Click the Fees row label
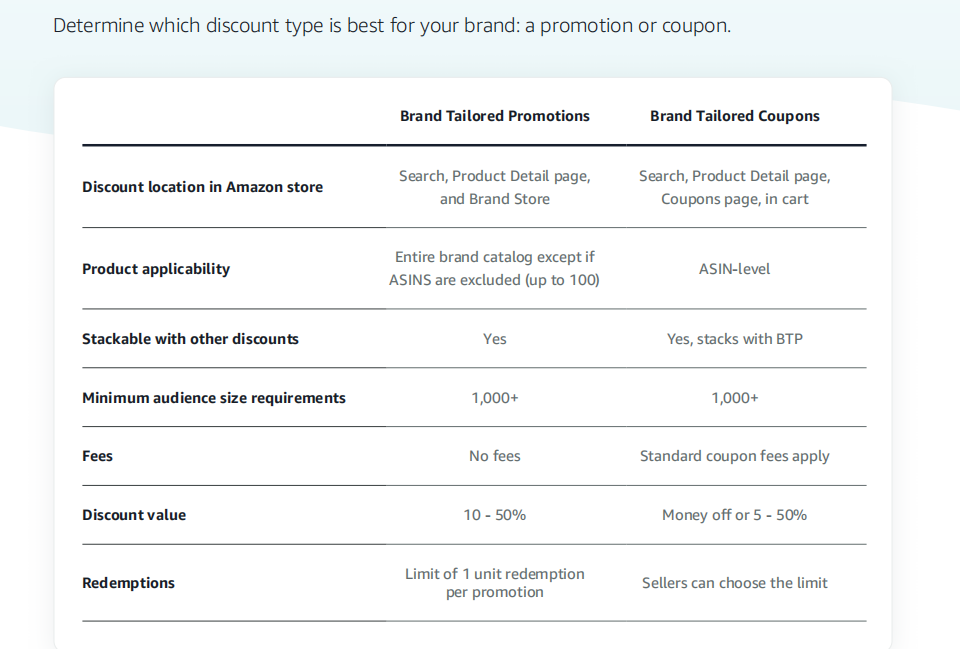The image size is (960, 649). click(97, 456)
